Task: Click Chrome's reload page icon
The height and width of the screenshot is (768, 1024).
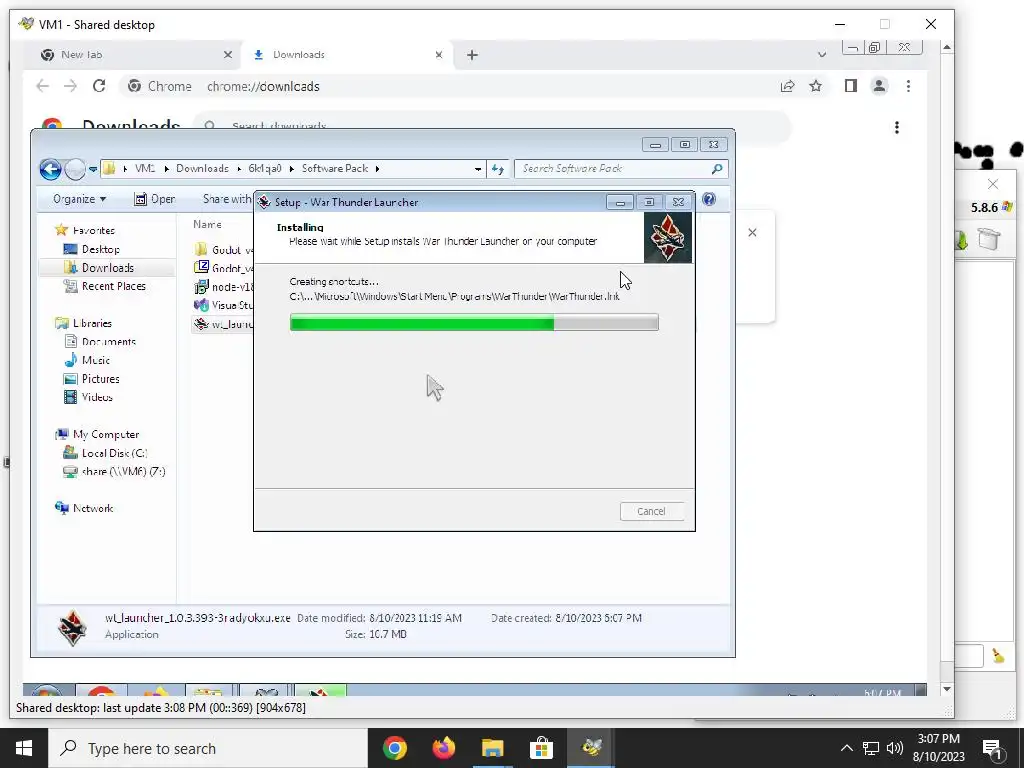Action: [x=99, y=86]
